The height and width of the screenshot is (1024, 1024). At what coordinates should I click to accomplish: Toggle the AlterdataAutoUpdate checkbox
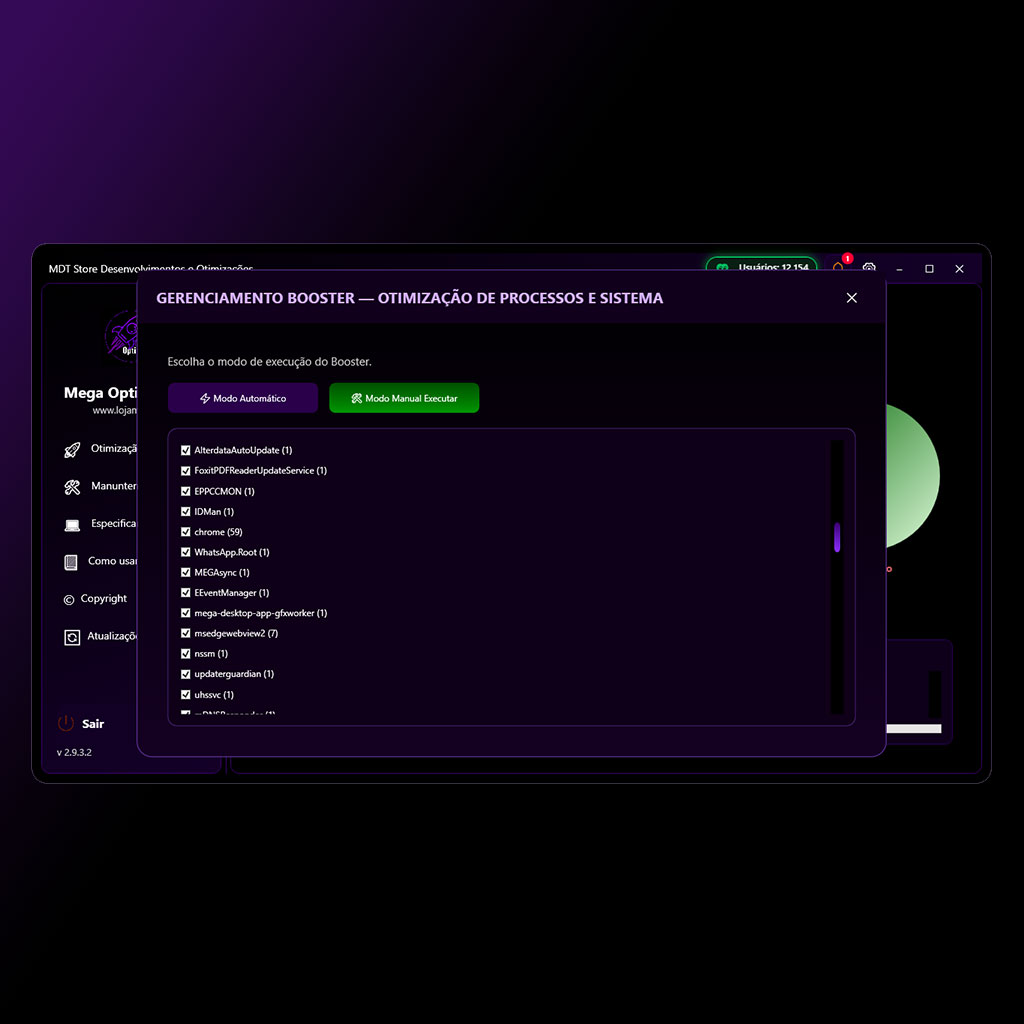point(185,450)
